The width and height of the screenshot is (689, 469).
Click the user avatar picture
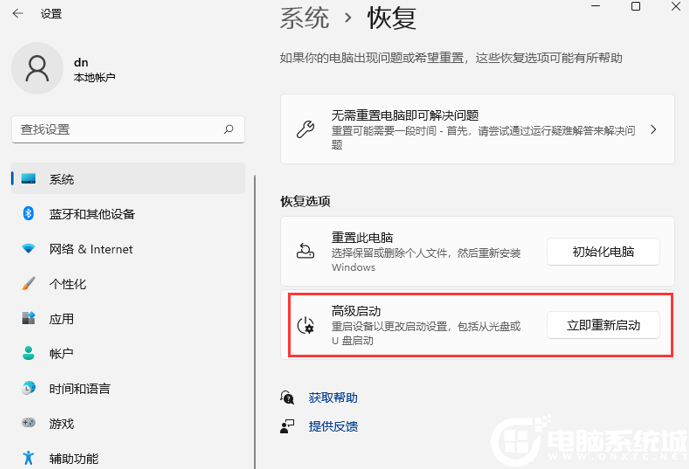37,68
